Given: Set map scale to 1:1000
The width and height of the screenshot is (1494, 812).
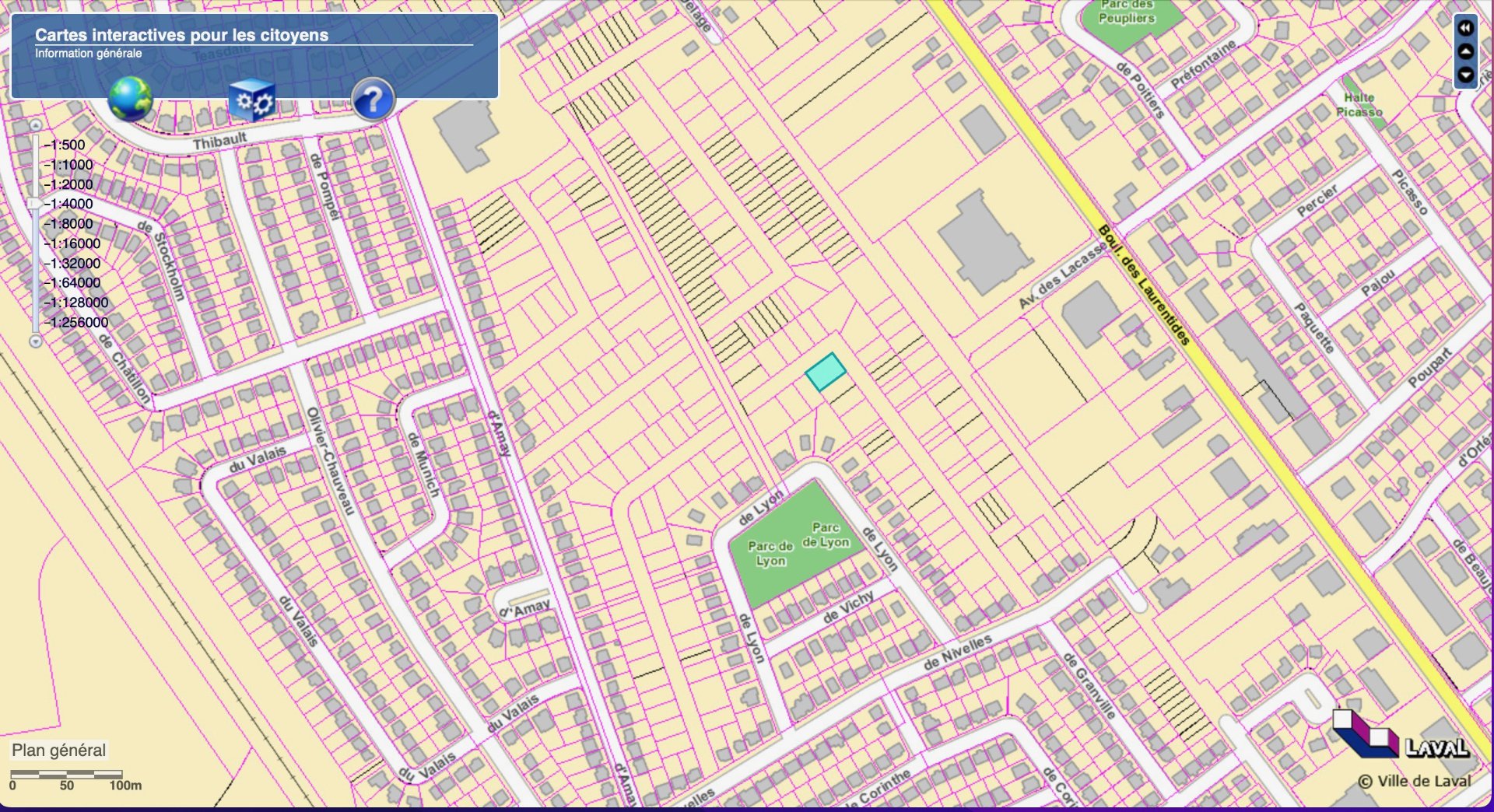Looking at the screenshot, I should pyautogui.click(x=68, y=164).
